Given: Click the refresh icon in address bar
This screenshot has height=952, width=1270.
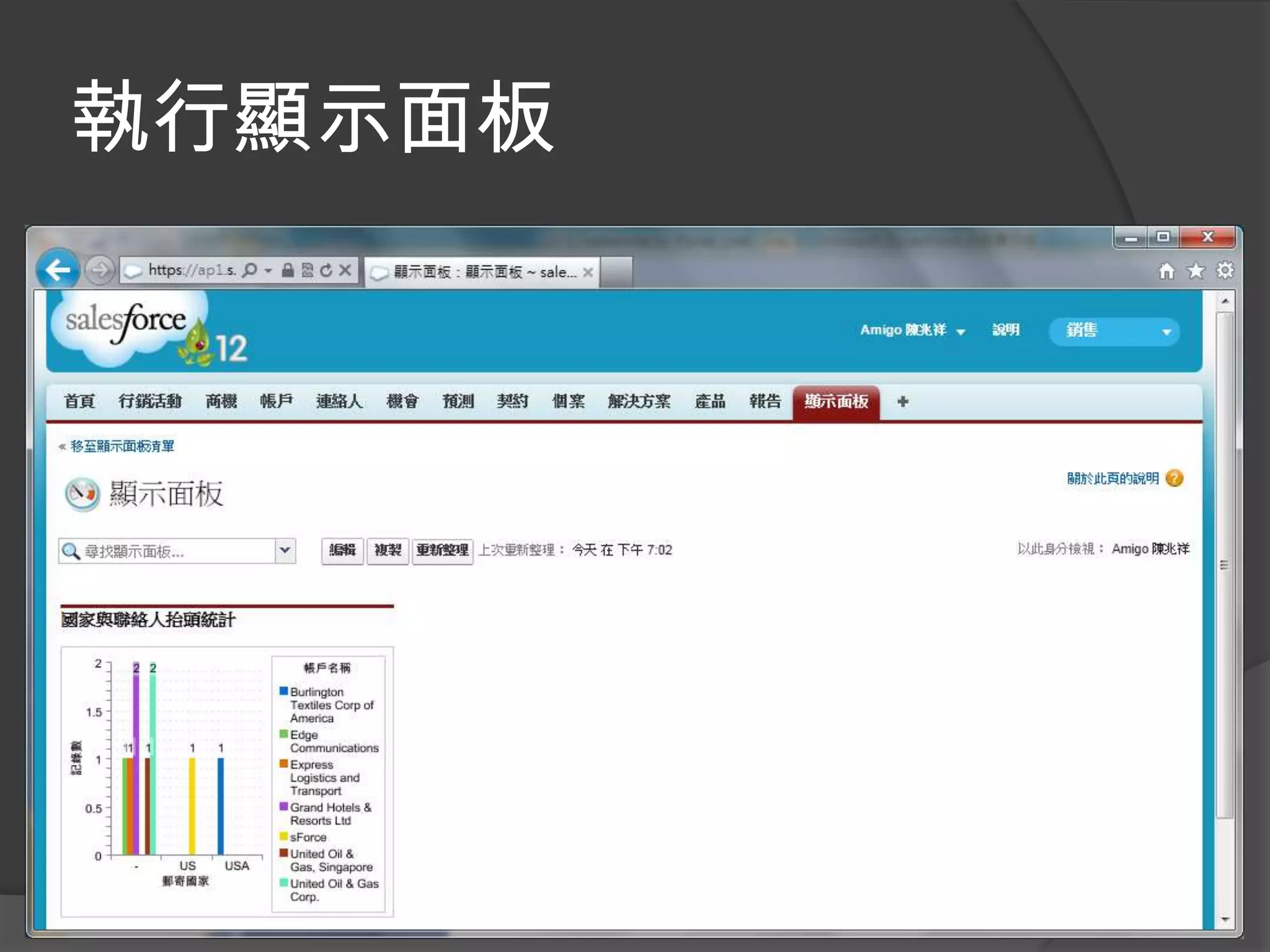Looking at the screenshot, I should point(326,270).
